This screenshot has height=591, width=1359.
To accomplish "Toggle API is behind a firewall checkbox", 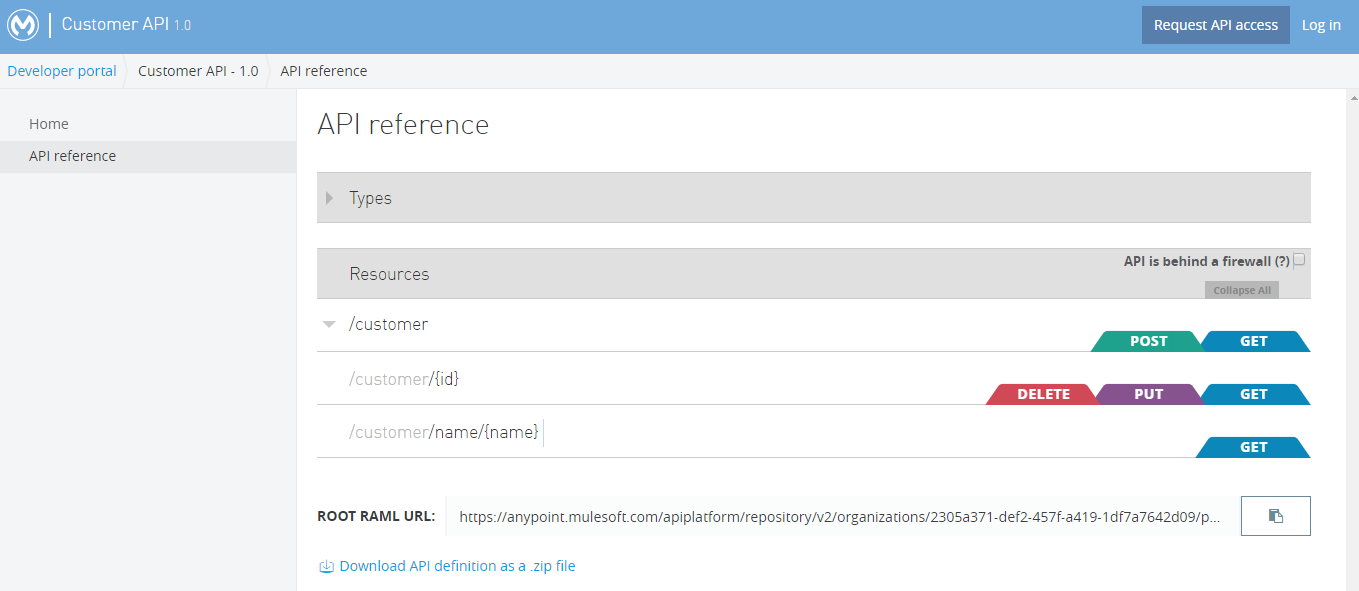I will 1299,261.
